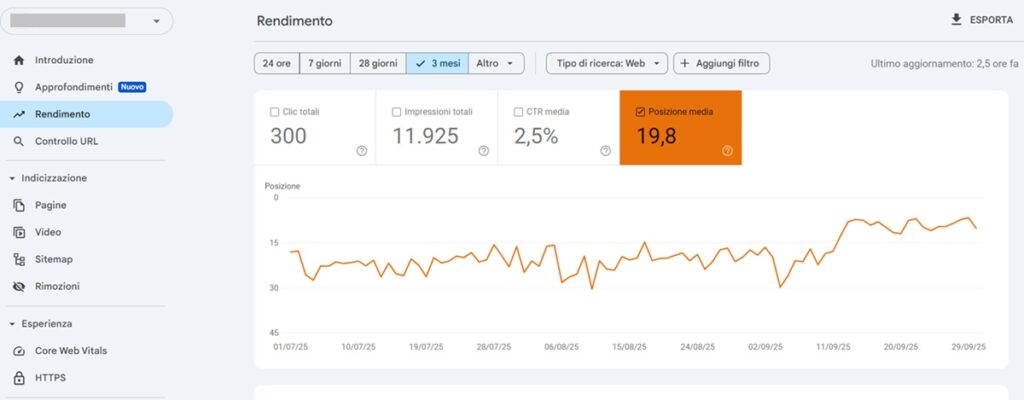This screenshot has width=1024, height=400.
Task: Collapse the Indicizzazione section
Action: tap(12, 178)
